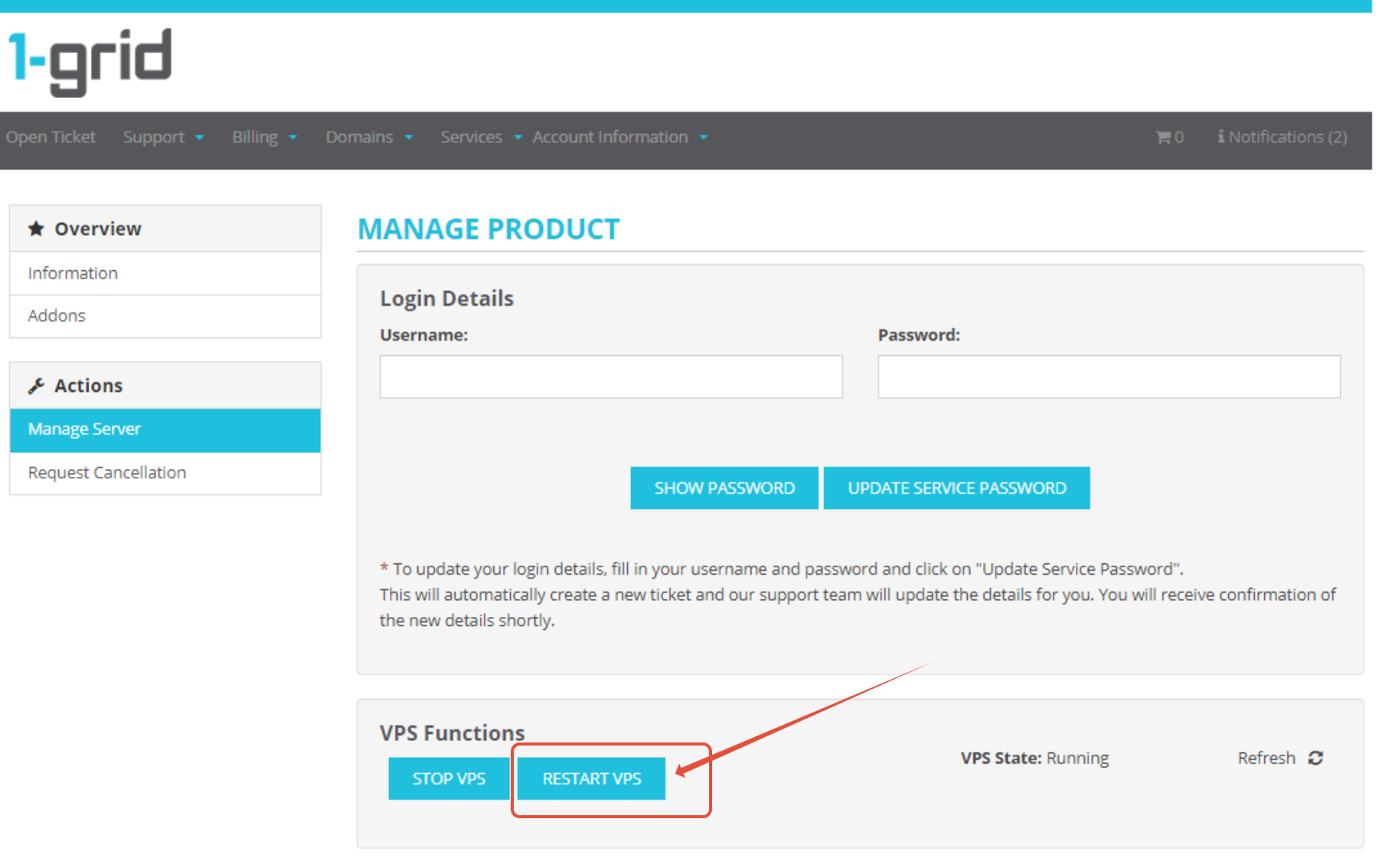The height and width of the screenshot is (868, 1376).
Task: Select Manage Server in Actions
Action: click(165, 429)
